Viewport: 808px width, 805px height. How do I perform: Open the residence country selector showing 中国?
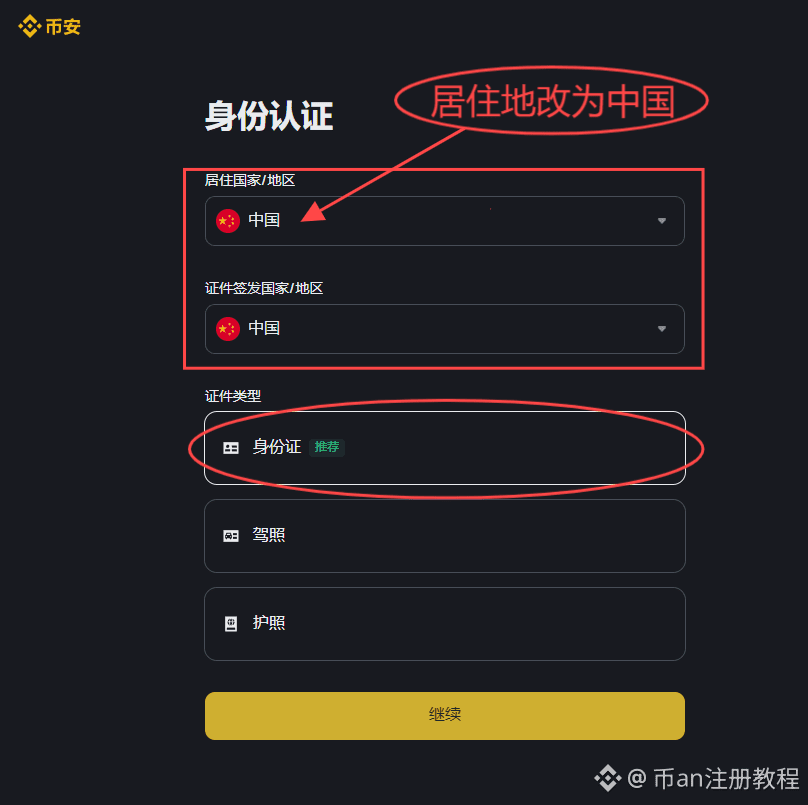445,221
